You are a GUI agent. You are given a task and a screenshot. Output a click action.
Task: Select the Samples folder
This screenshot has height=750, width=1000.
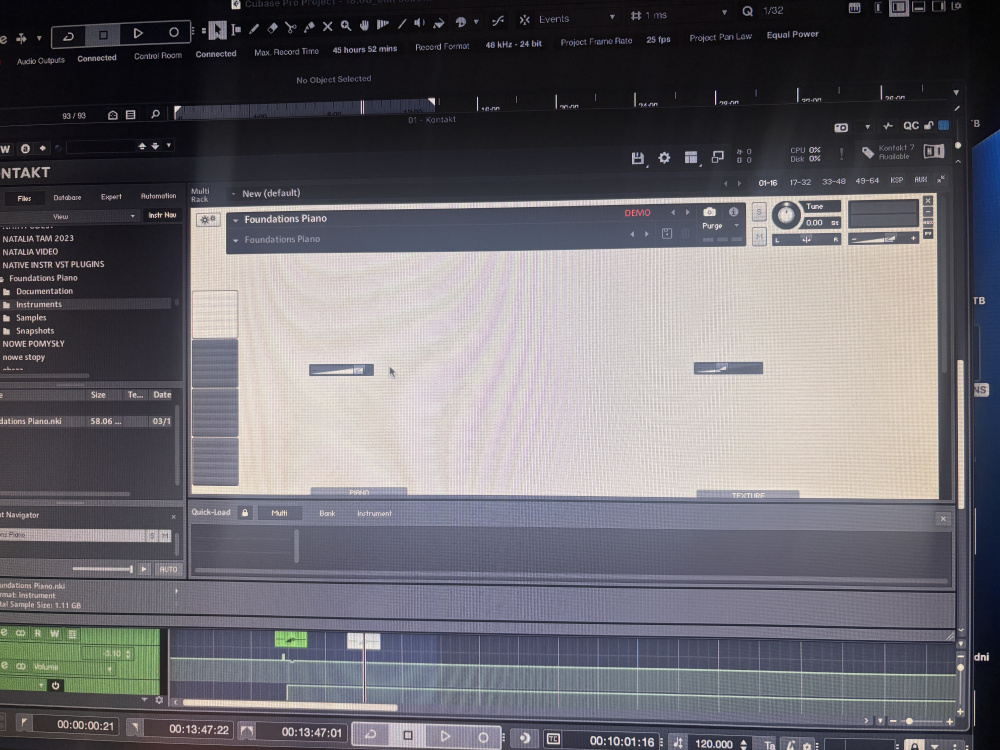coord(31,318)
